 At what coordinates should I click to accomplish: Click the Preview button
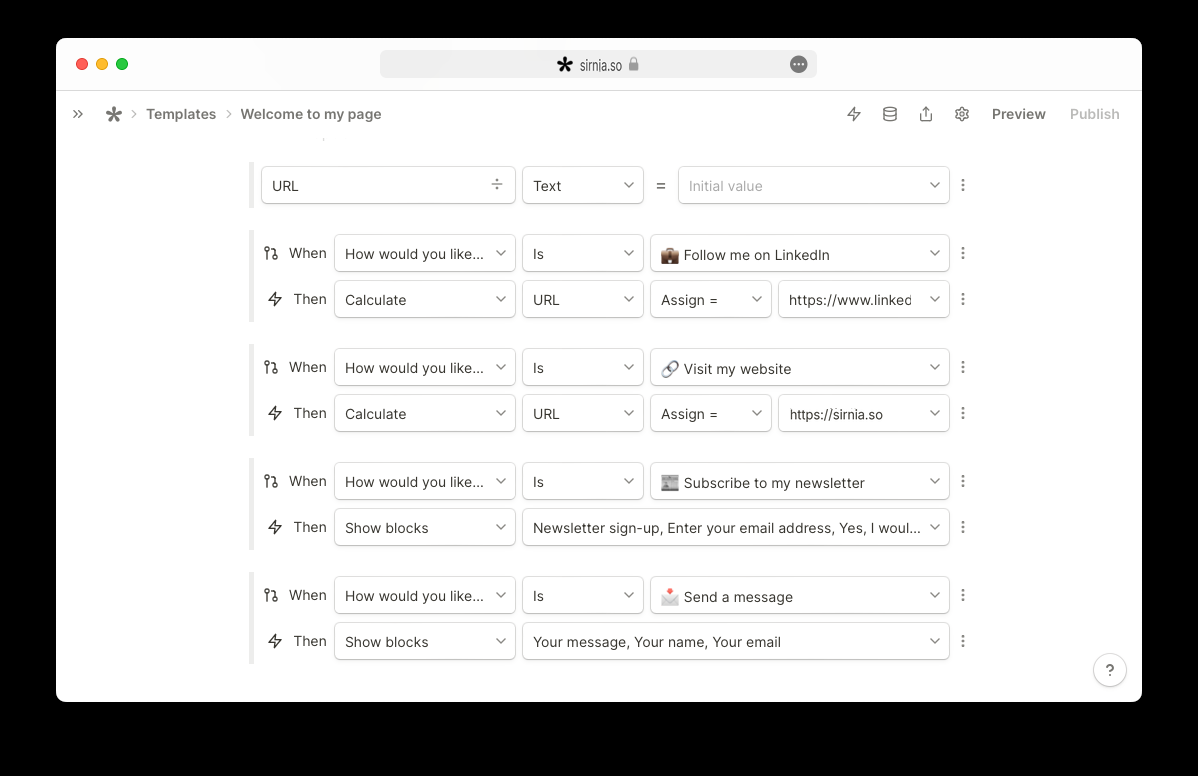[1018, 115]
